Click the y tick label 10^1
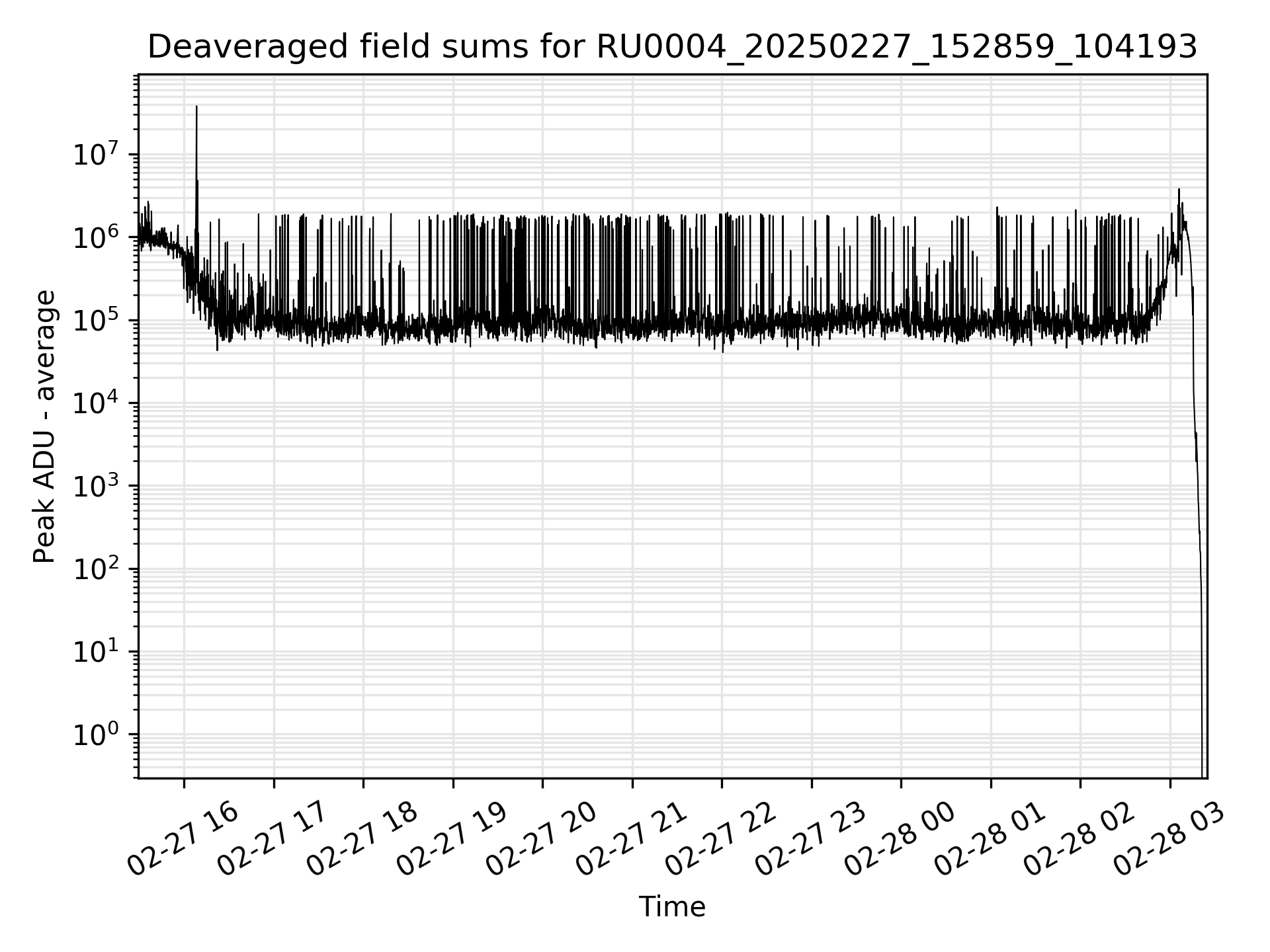1270x952 pixels. tap(97, 651)
